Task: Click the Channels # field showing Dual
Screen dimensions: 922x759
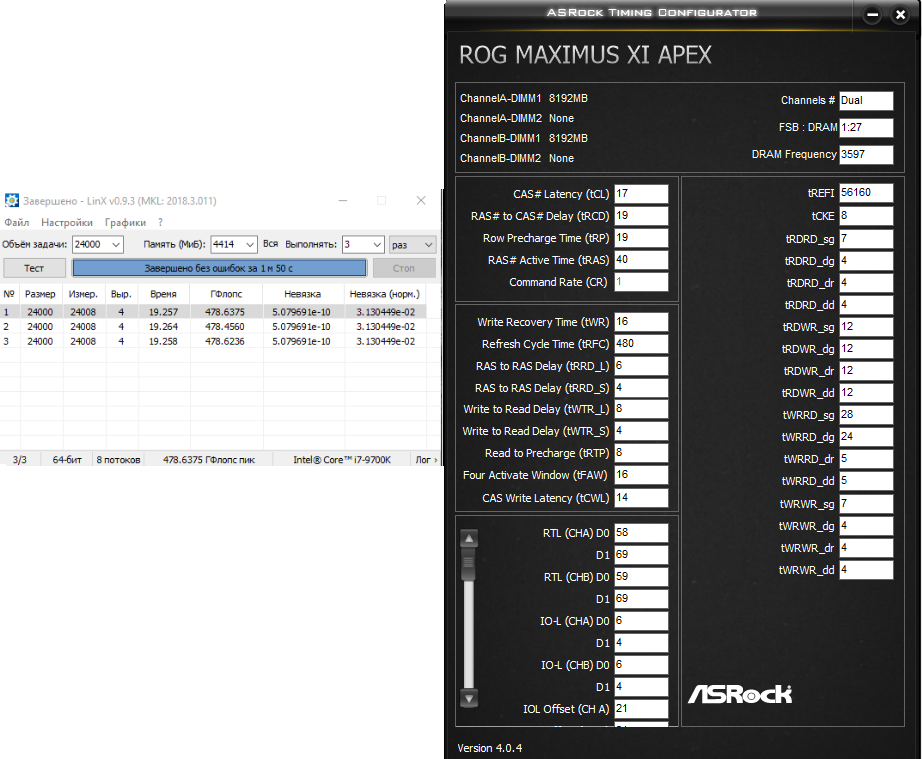Action: click(866, 101)
